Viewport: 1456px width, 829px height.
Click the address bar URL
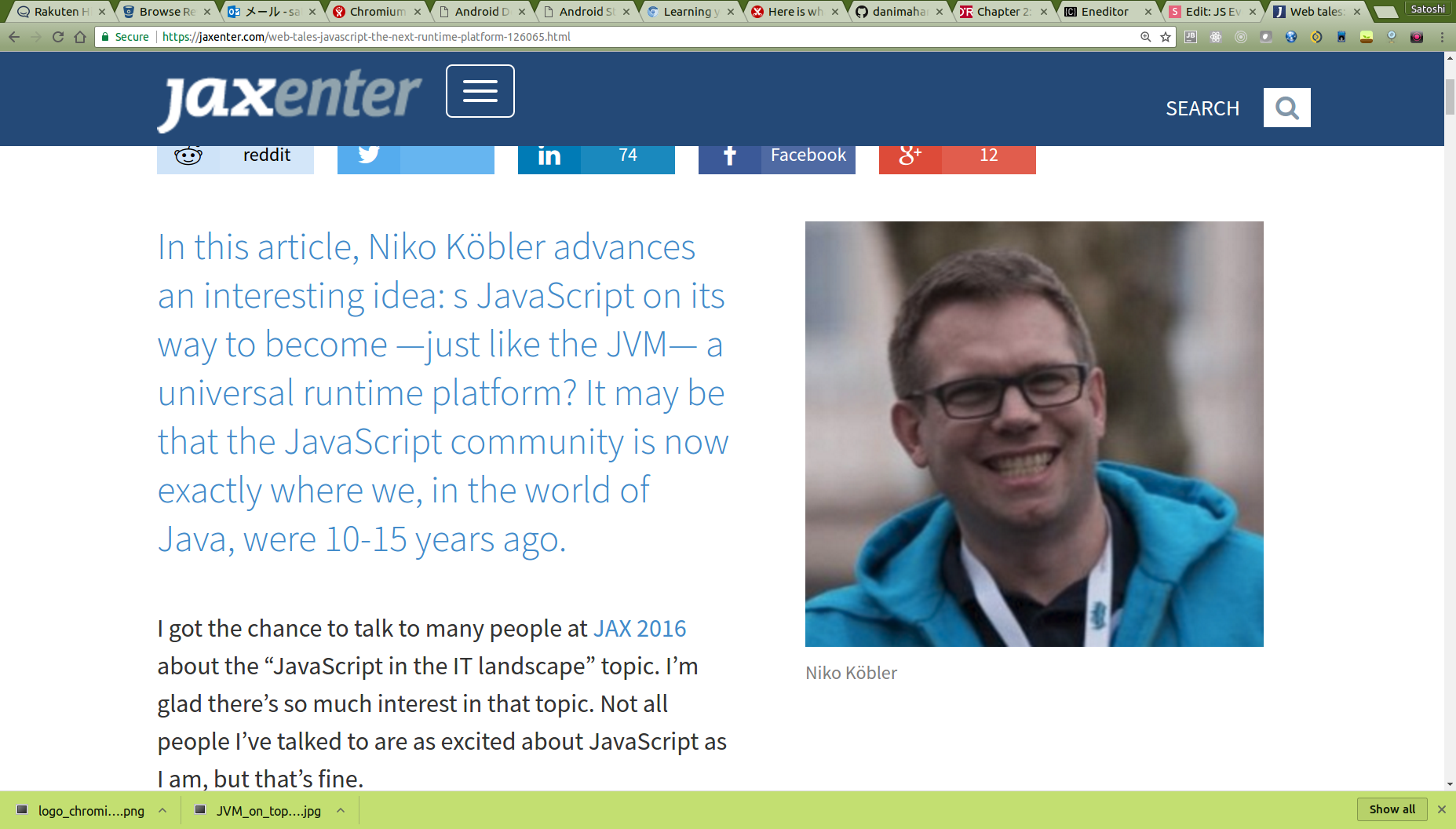[366, 37]
